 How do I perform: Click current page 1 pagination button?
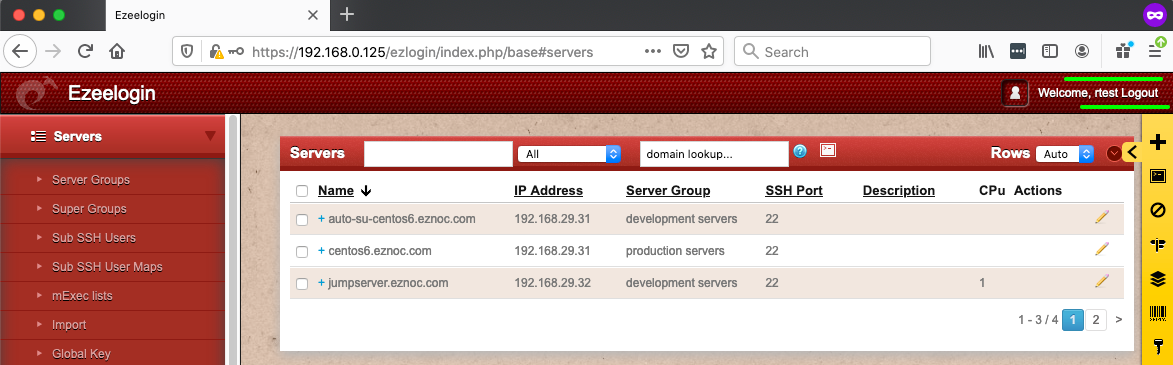coord(1073,320)
